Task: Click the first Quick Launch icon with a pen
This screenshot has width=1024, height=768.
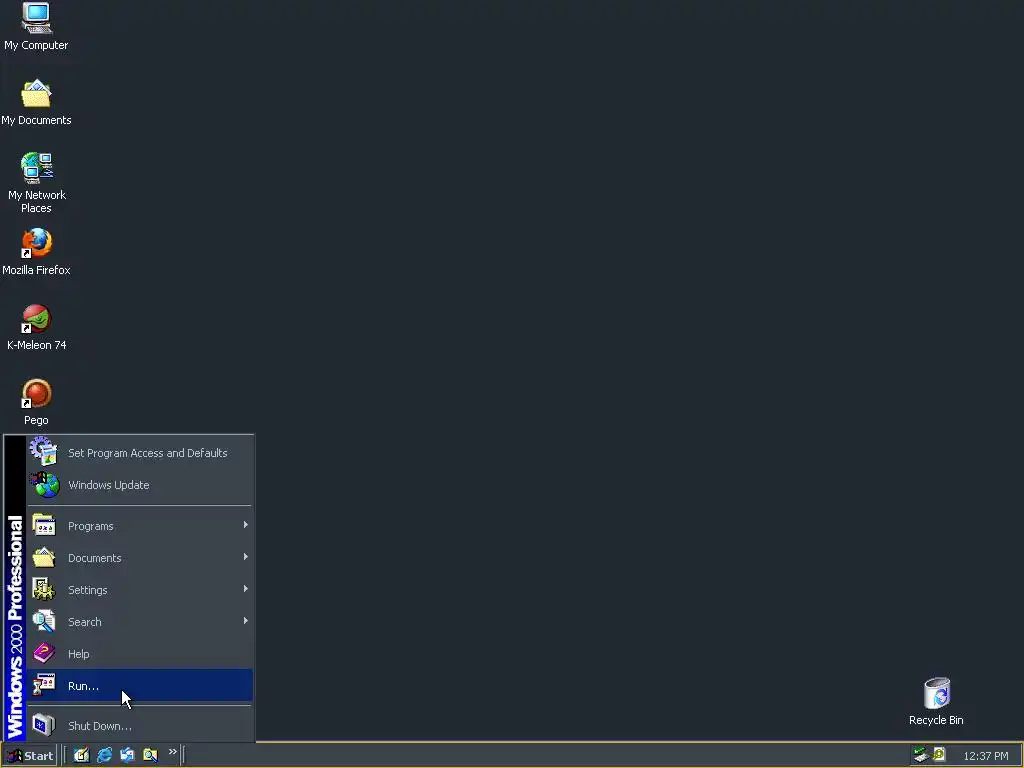Action: (x=81, y=755)
